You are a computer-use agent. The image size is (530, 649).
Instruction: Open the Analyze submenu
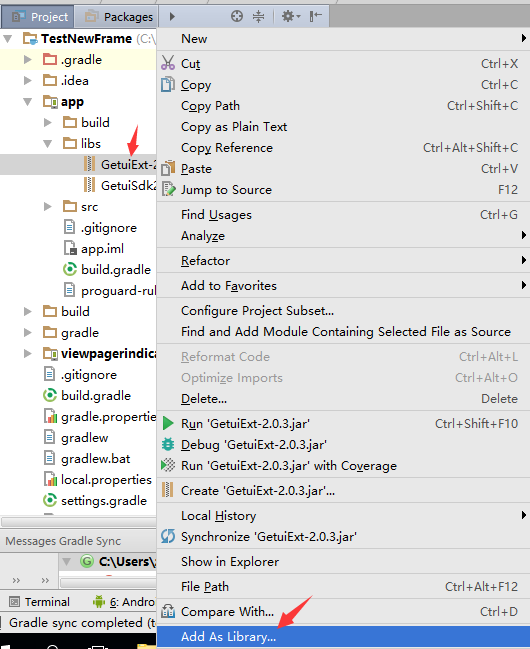click(343, 236)
